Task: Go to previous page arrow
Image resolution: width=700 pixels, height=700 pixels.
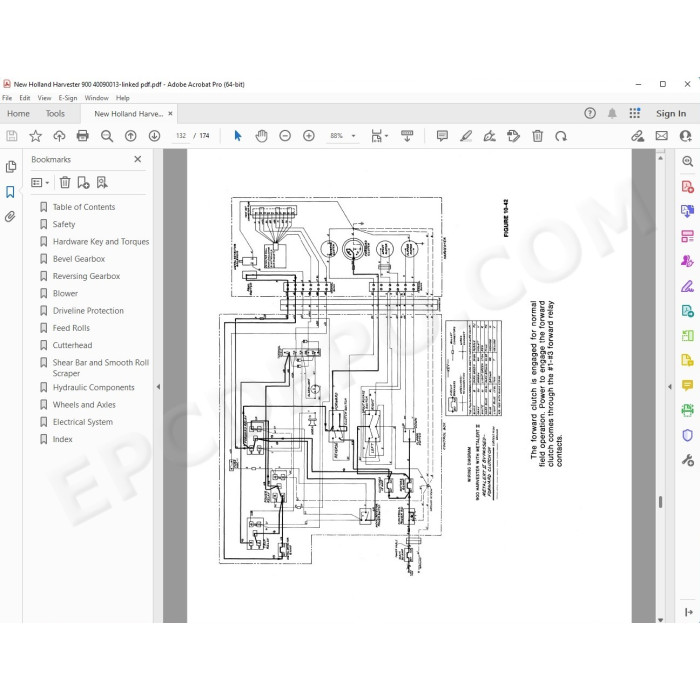Action: [130, 136]
